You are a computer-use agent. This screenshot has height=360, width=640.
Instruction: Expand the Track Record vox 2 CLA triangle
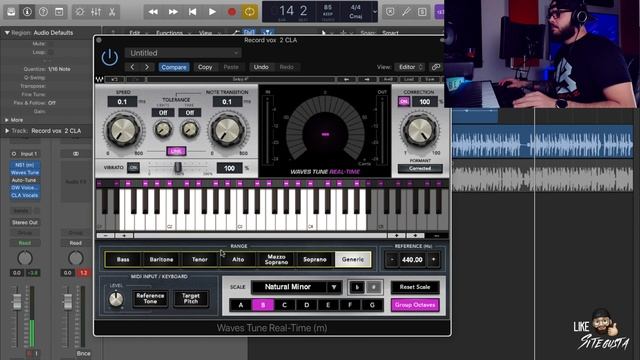coord(7,131)
